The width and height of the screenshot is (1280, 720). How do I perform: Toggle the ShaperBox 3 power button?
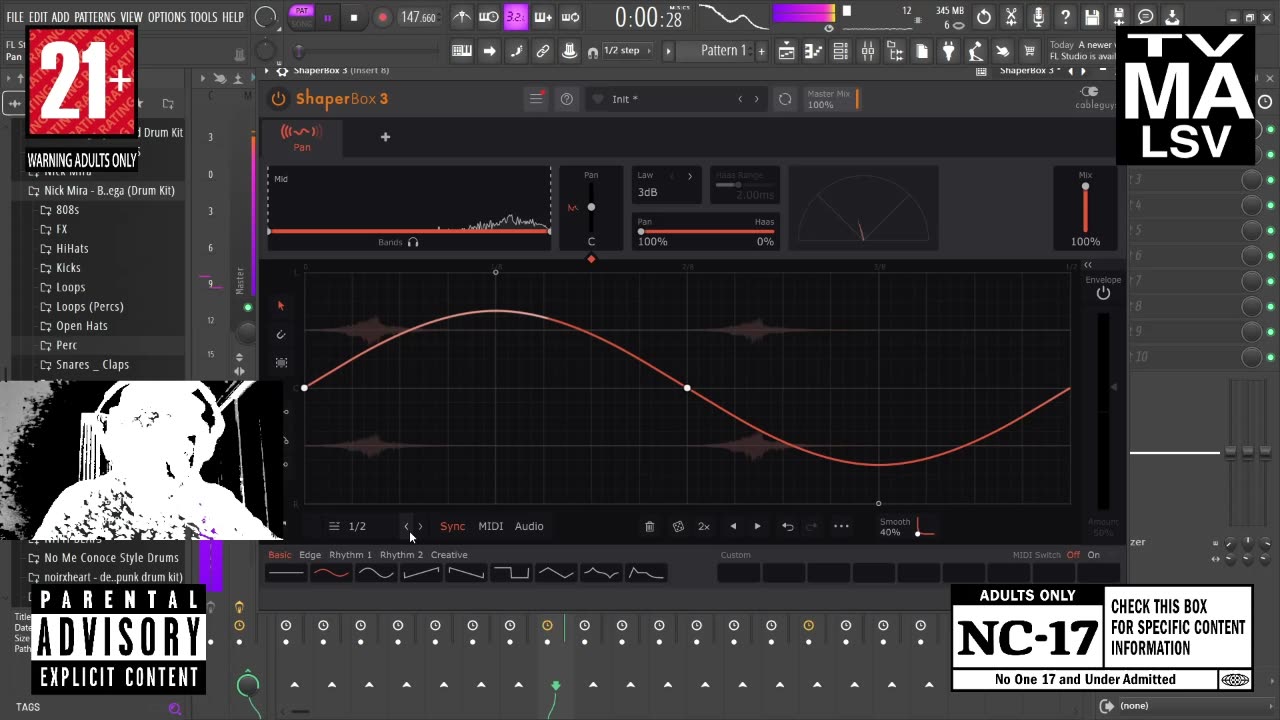(278, 98)
